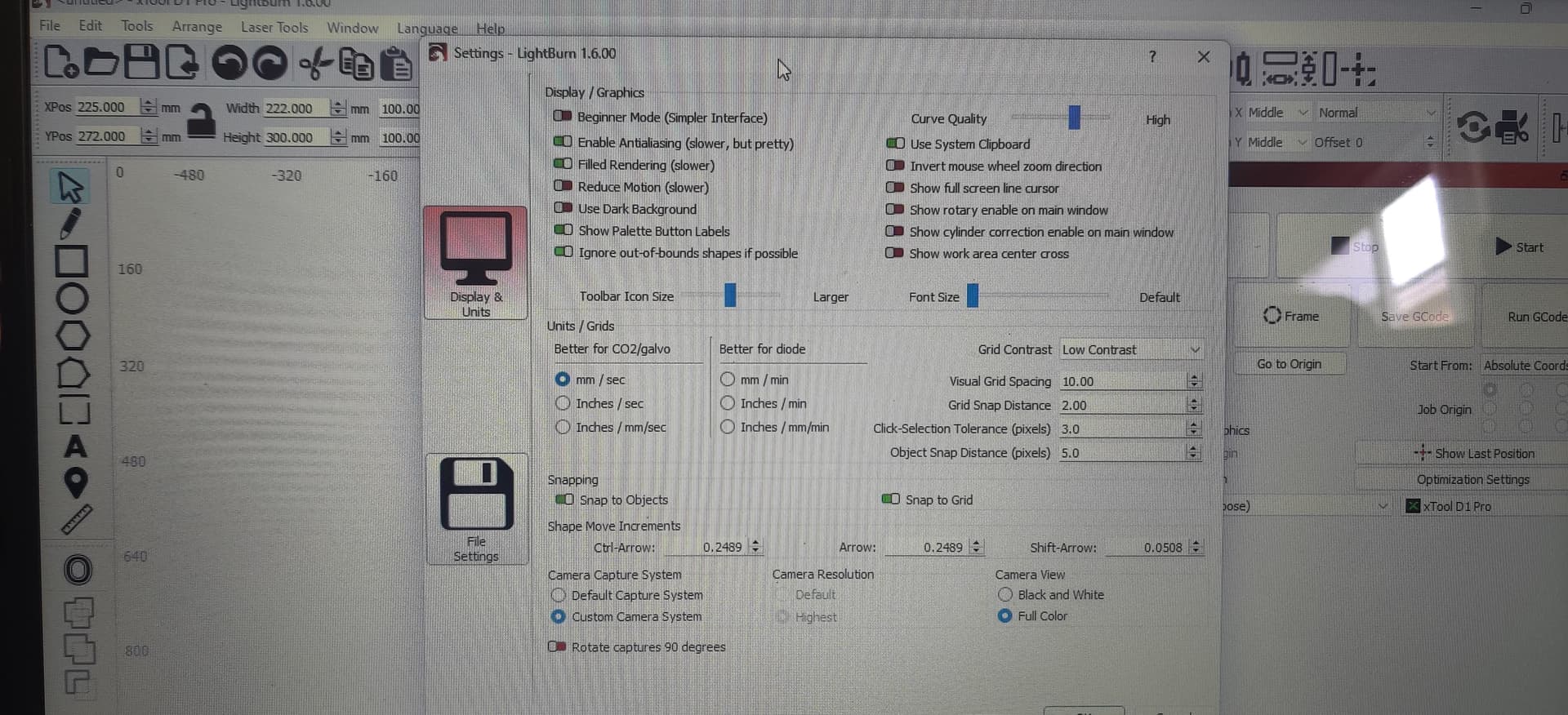Click the Visual Grid Spacing stepper

pyautogui.click(x=1194, y=381)
